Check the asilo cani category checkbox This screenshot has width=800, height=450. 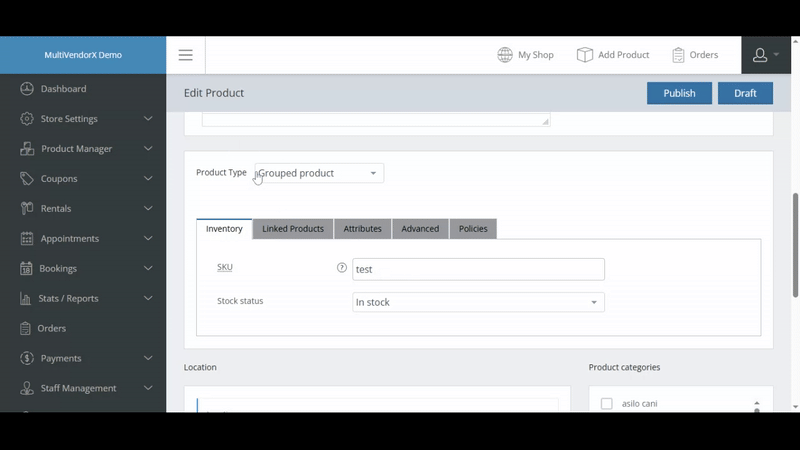tap(606, 404)
